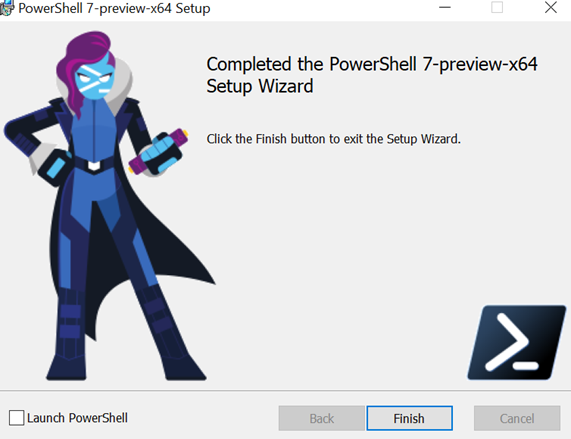Click the Launch PowerShell label text
Image resolution: width=571 pixels, height=439 pixels.
(78, 418)
